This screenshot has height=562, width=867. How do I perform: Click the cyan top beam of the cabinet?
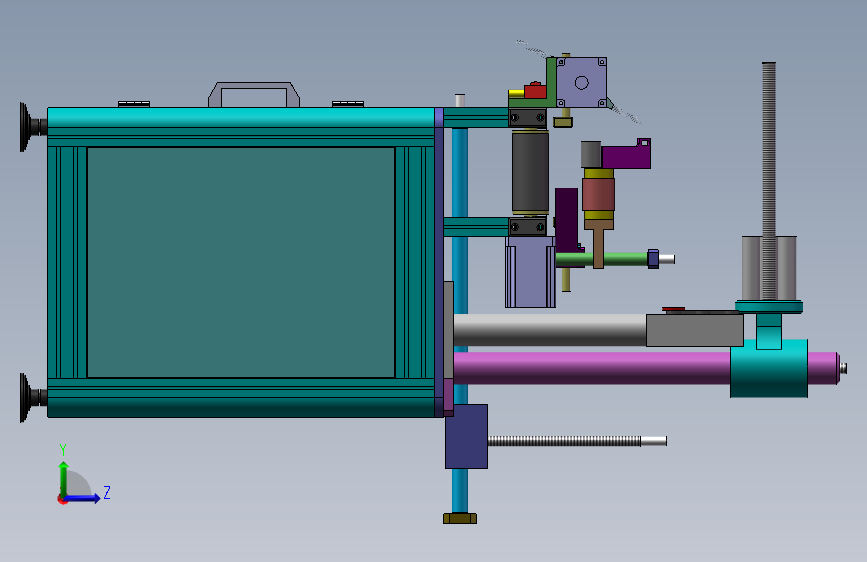241,117
